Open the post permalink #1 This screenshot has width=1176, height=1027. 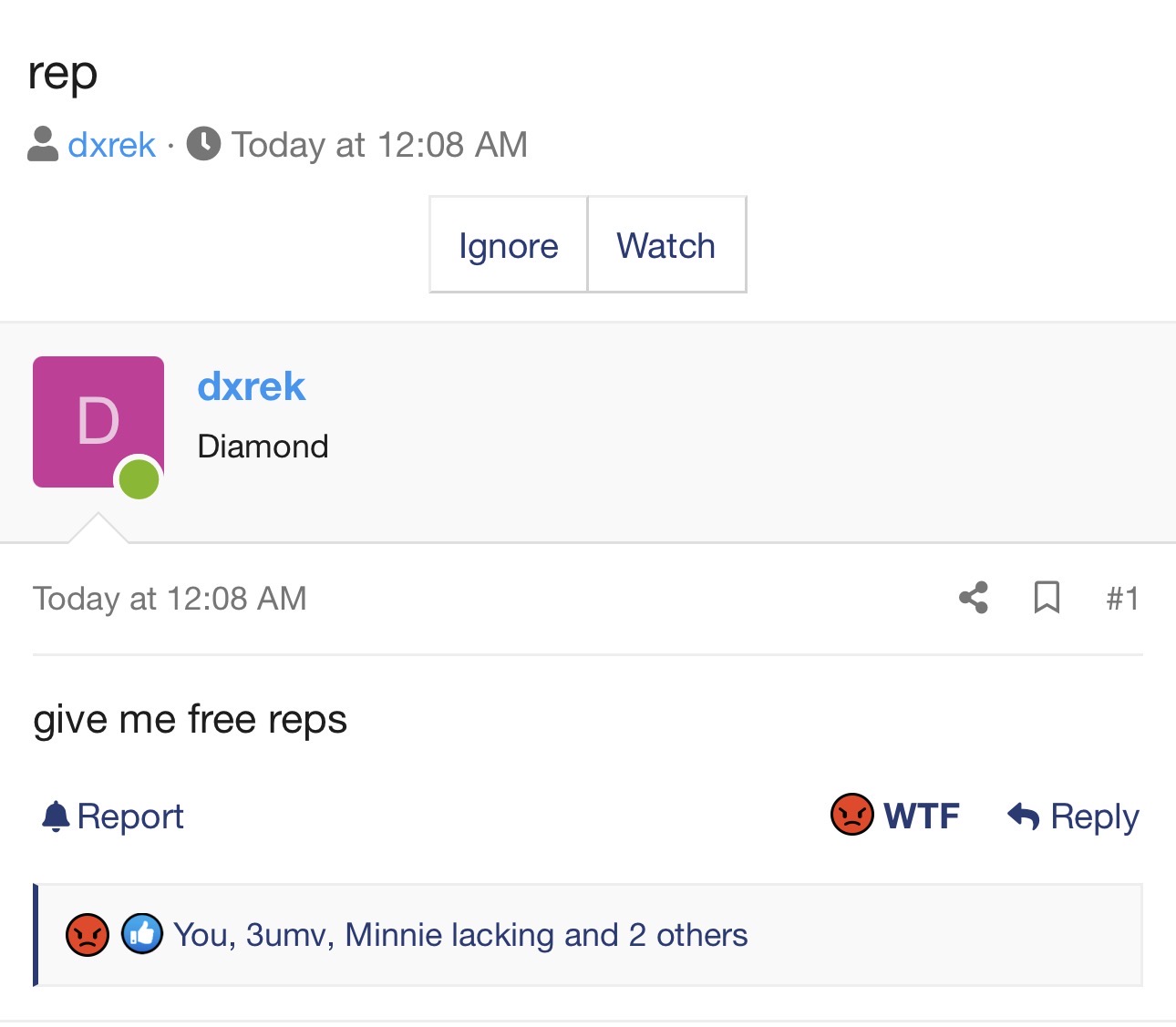[x=1123, y=599]
